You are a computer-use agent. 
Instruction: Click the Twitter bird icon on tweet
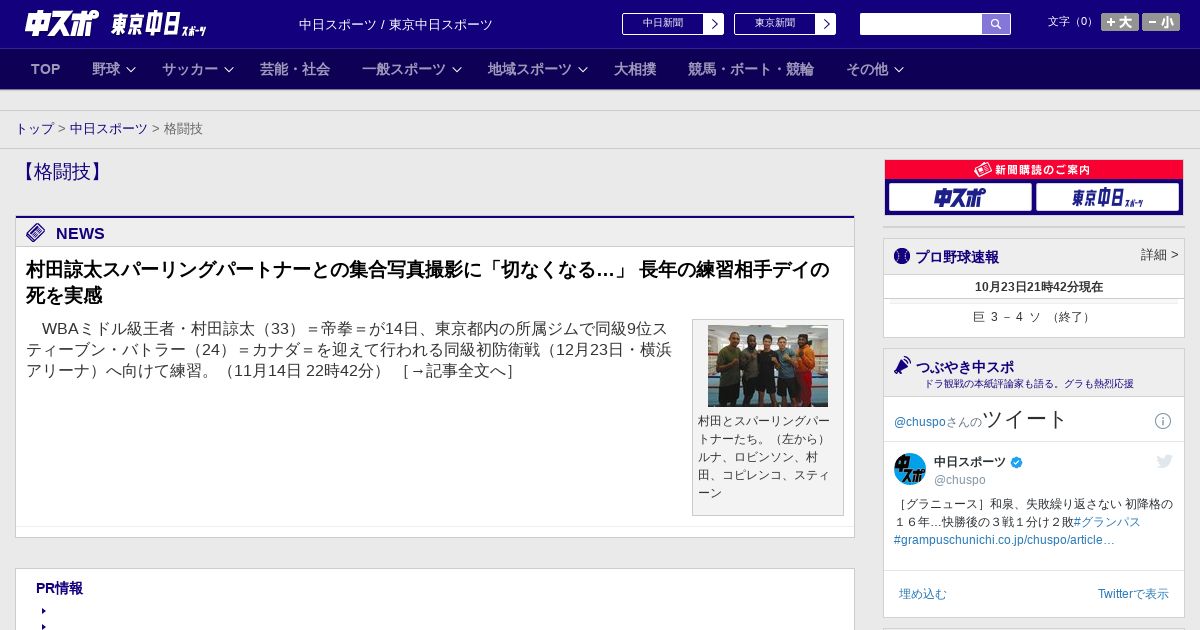click(1164, 461)
